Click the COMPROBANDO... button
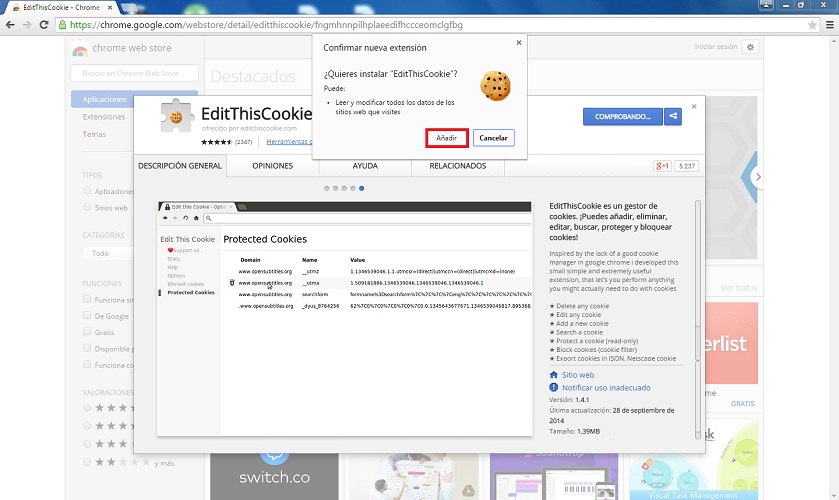The image size is (839, 500). coord(623,116)
